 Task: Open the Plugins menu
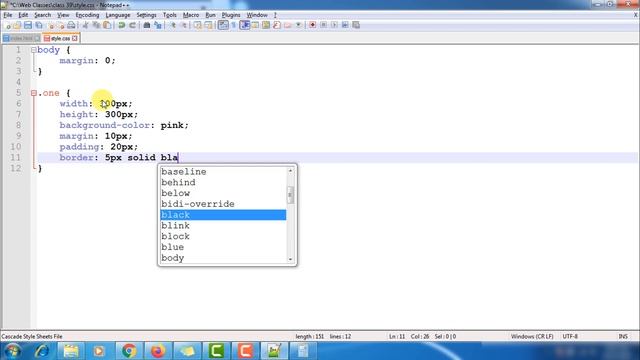(231, 15)
